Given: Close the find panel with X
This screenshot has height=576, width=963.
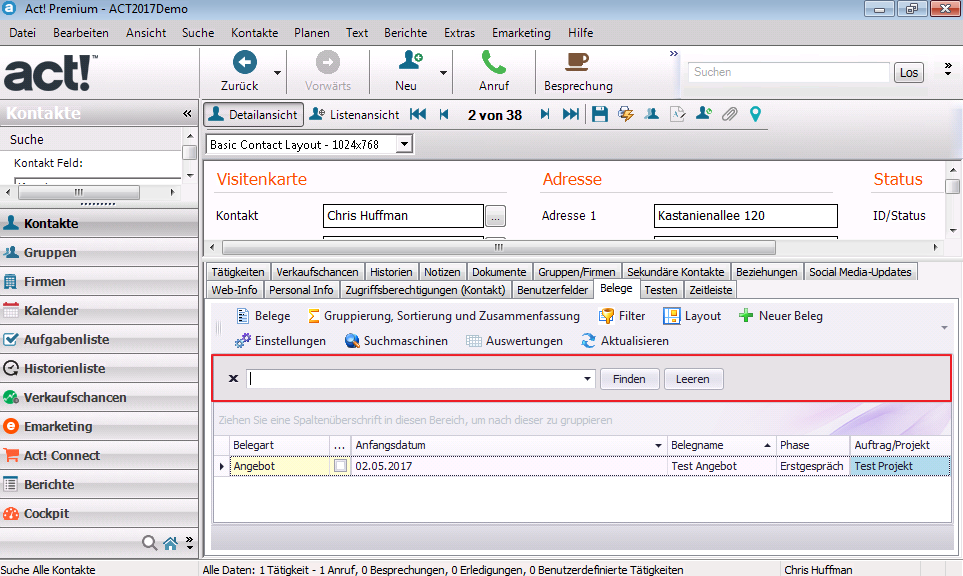Looking at the screenshot, I should [233, 378].
